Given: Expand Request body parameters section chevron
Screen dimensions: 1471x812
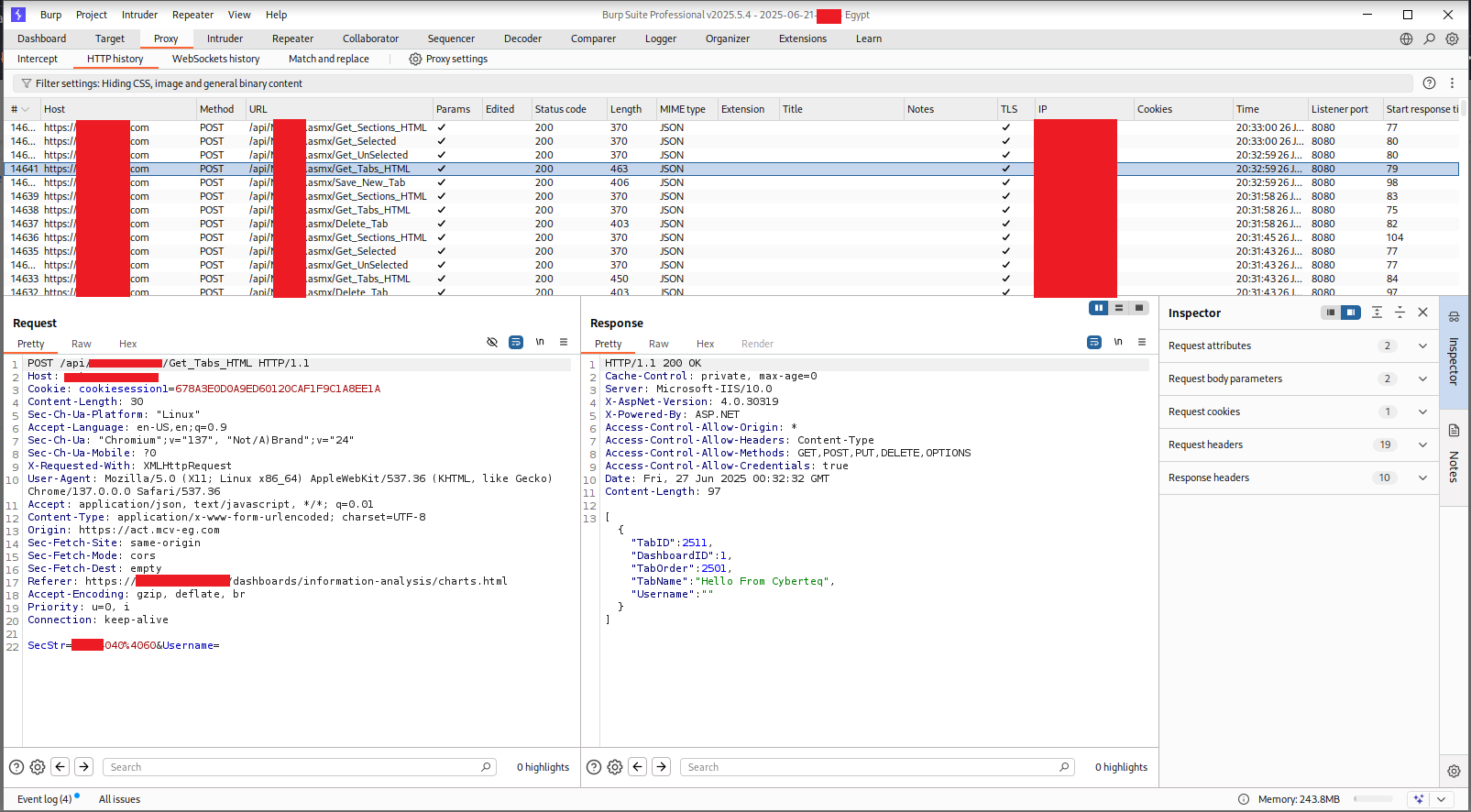Looking at the screenshot, I should (1422, 379).
